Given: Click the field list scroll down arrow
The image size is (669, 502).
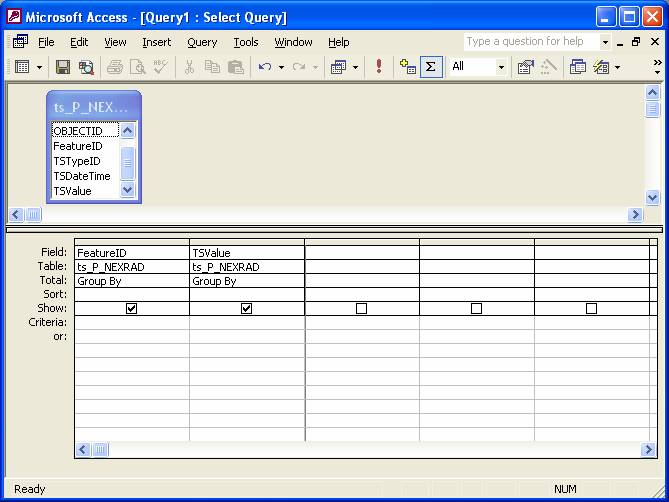Looking at the screenshot, I should 127,189.
